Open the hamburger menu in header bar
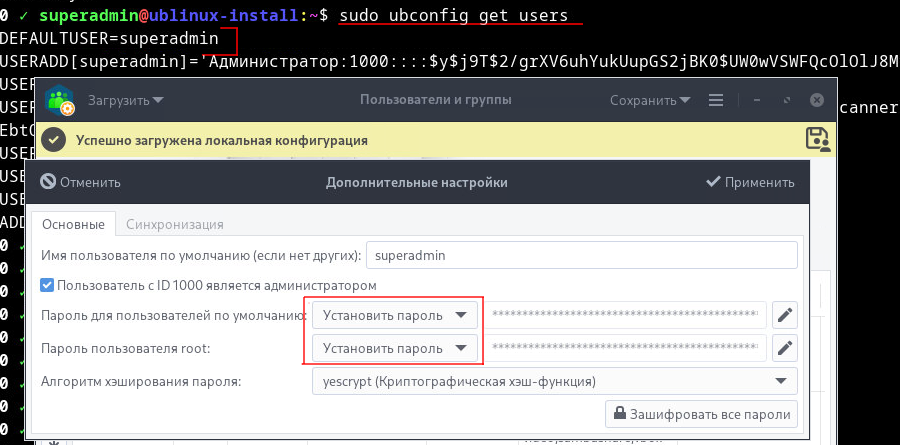Screen dimensions: 900x445 (715, 100)
